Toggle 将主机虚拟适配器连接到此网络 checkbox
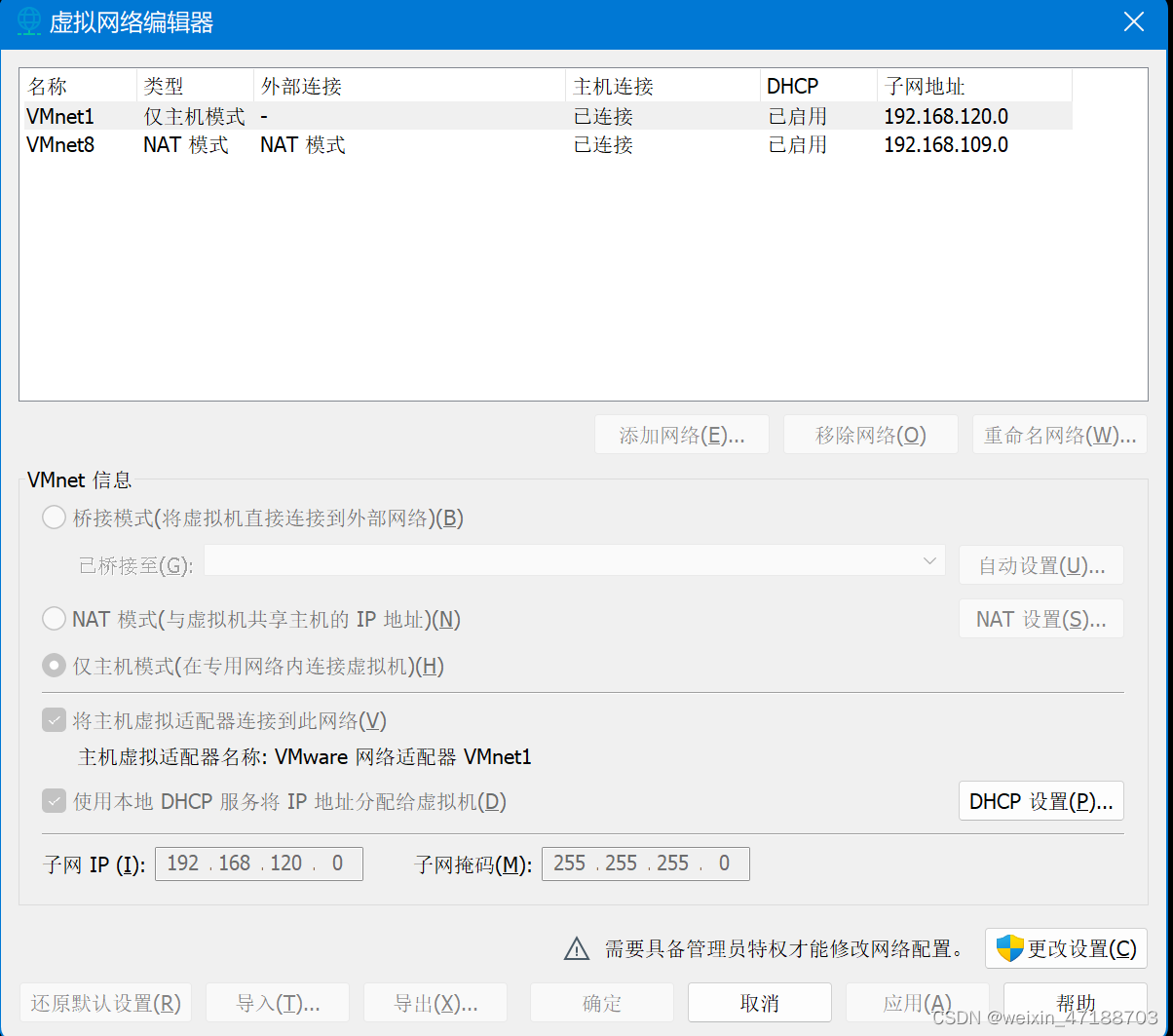 tap(54, 720)
